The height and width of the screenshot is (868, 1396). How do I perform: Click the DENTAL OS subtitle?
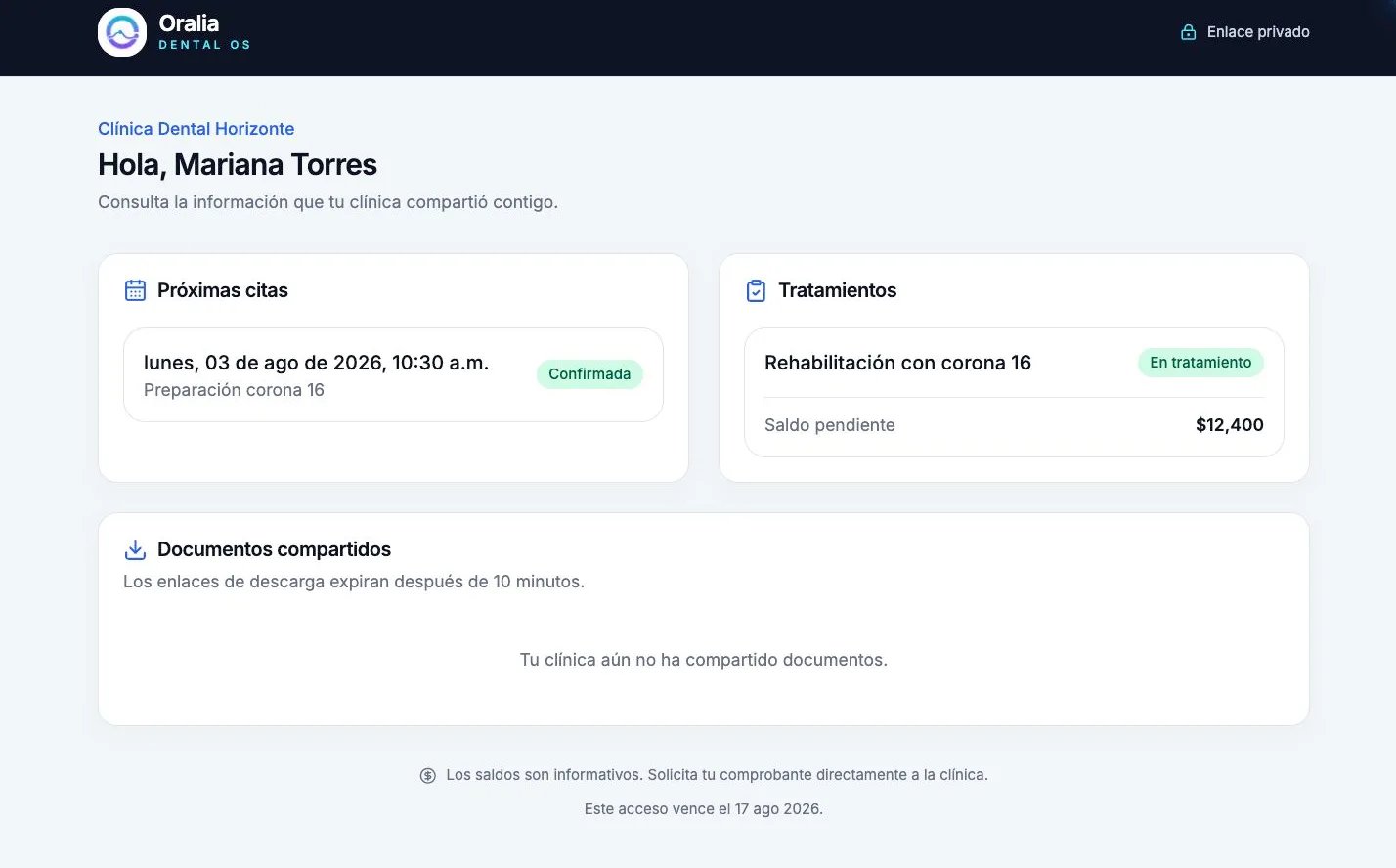point(204,45)
